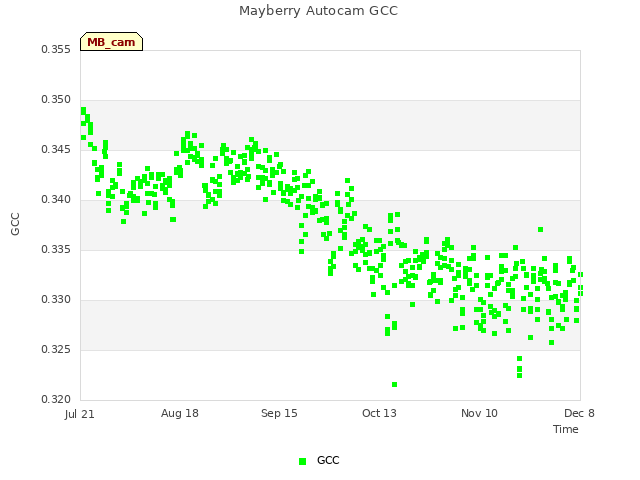640x480 pixels.
Task: Click the 0.335 y-axis tick label
Action: 56,249
